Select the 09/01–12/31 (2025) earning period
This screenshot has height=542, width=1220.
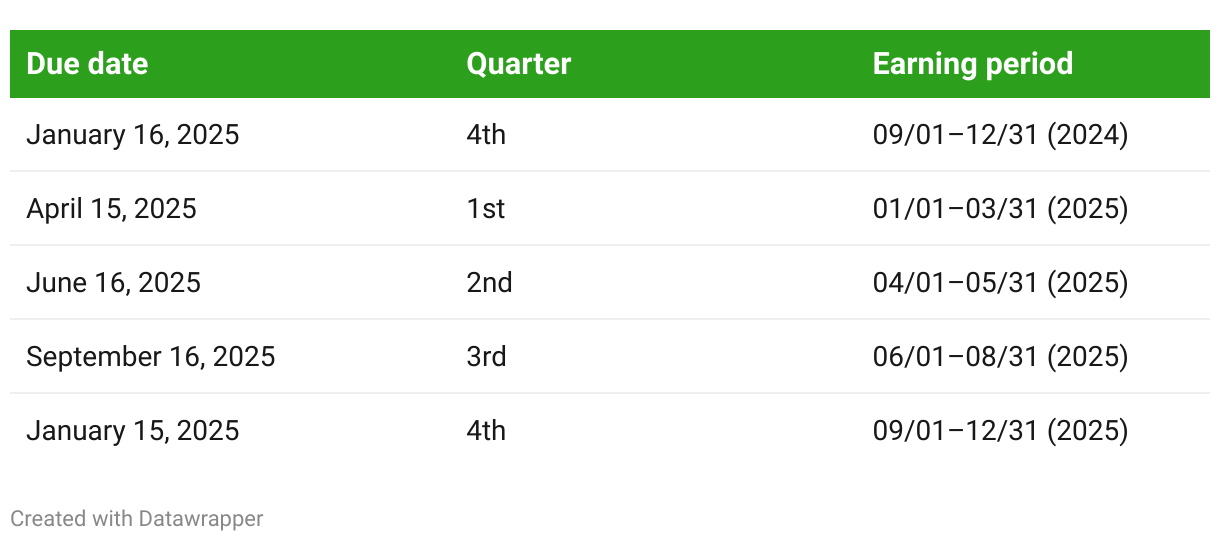[x=1000, y=431]
